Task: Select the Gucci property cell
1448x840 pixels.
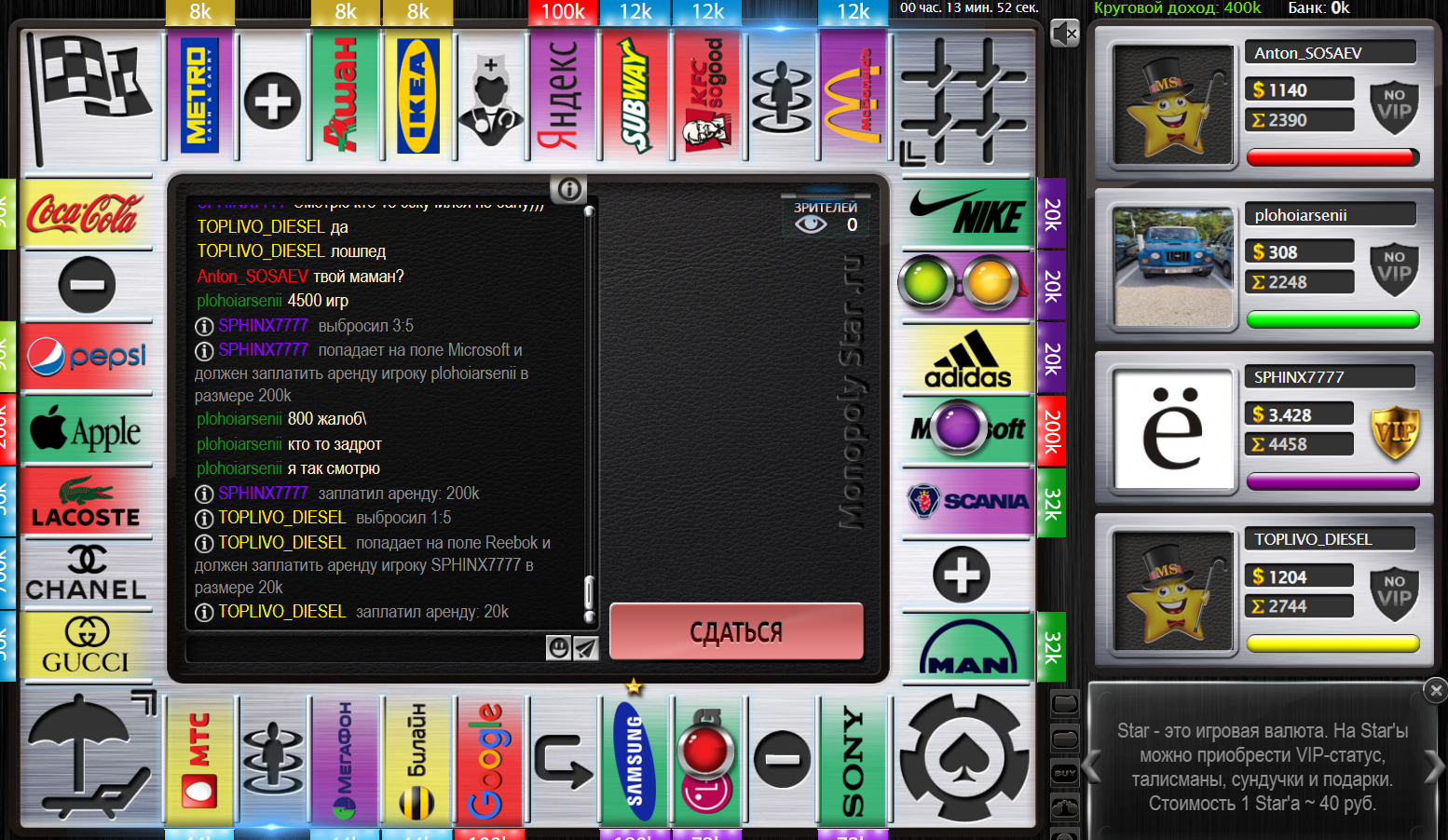Action: (87, 645)
